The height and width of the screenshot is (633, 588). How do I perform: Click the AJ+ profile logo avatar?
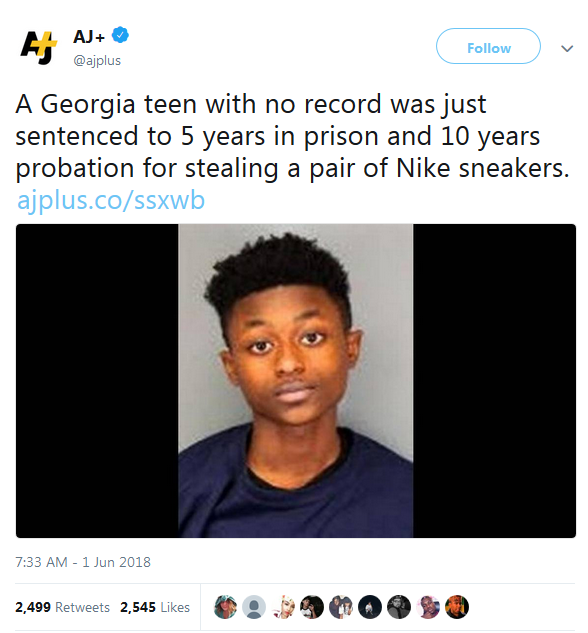coord(39,47)
